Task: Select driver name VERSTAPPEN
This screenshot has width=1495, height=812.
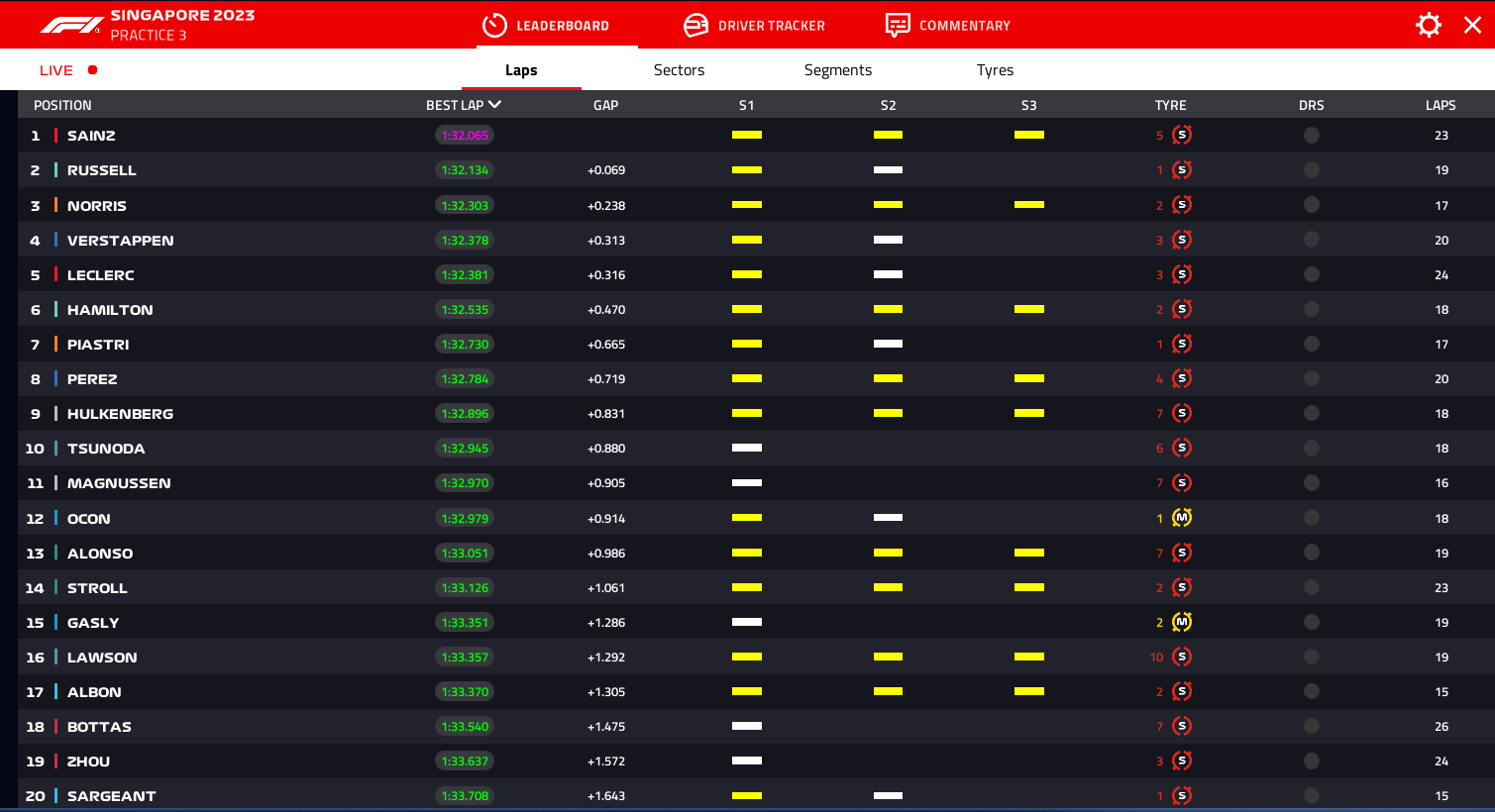Action: 121,241
